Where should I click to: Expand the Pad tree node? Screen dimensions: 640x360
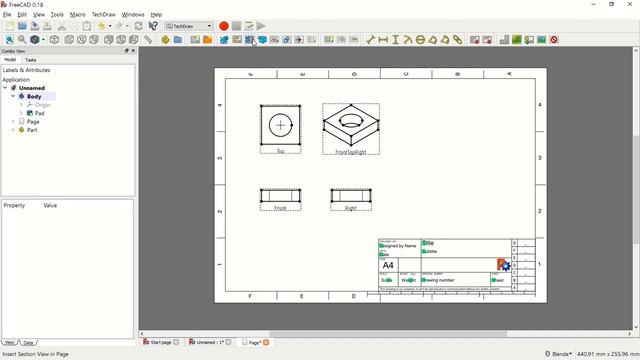[21, 113]
